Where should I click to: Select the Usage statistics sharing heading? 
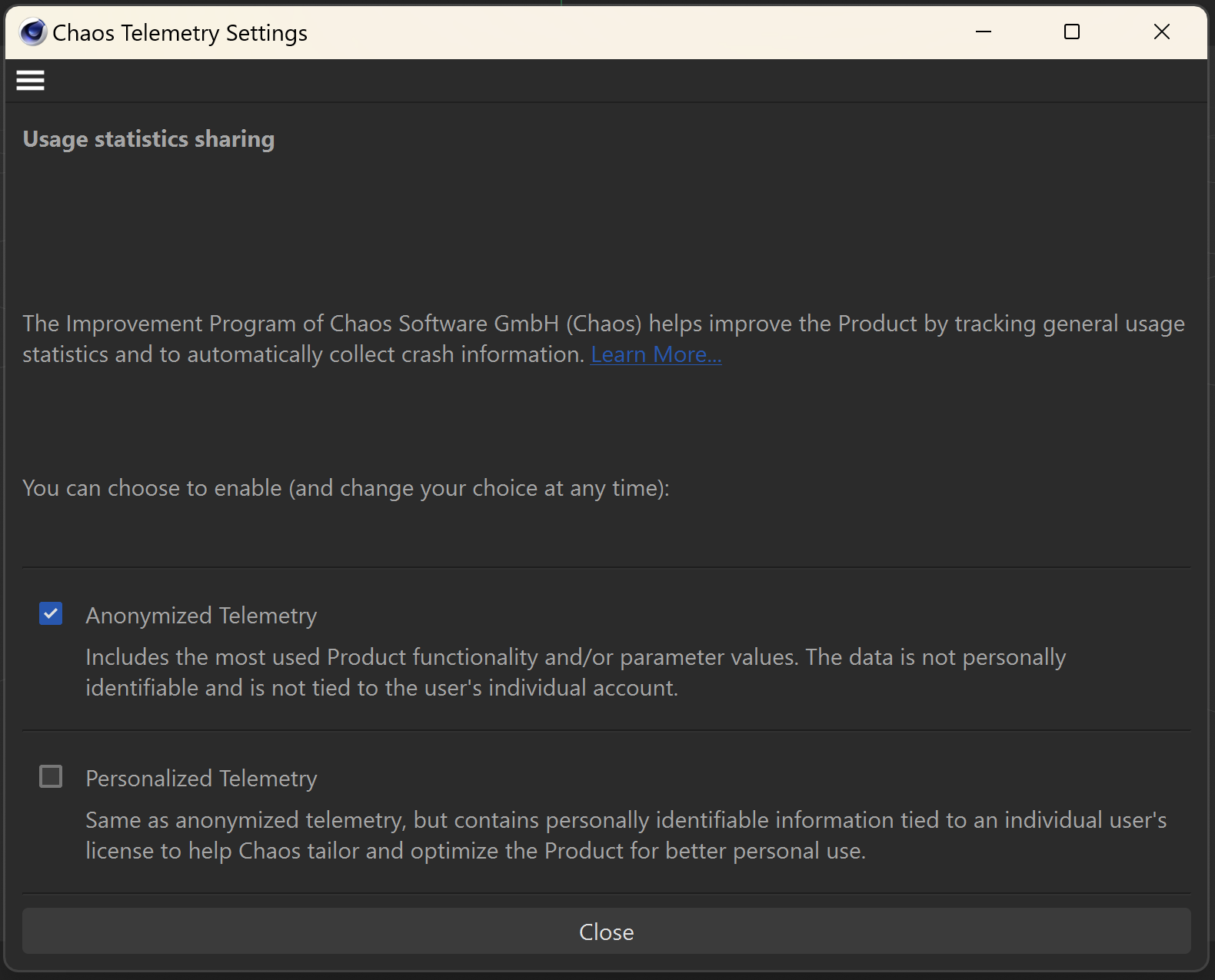[x=148, y=139]
